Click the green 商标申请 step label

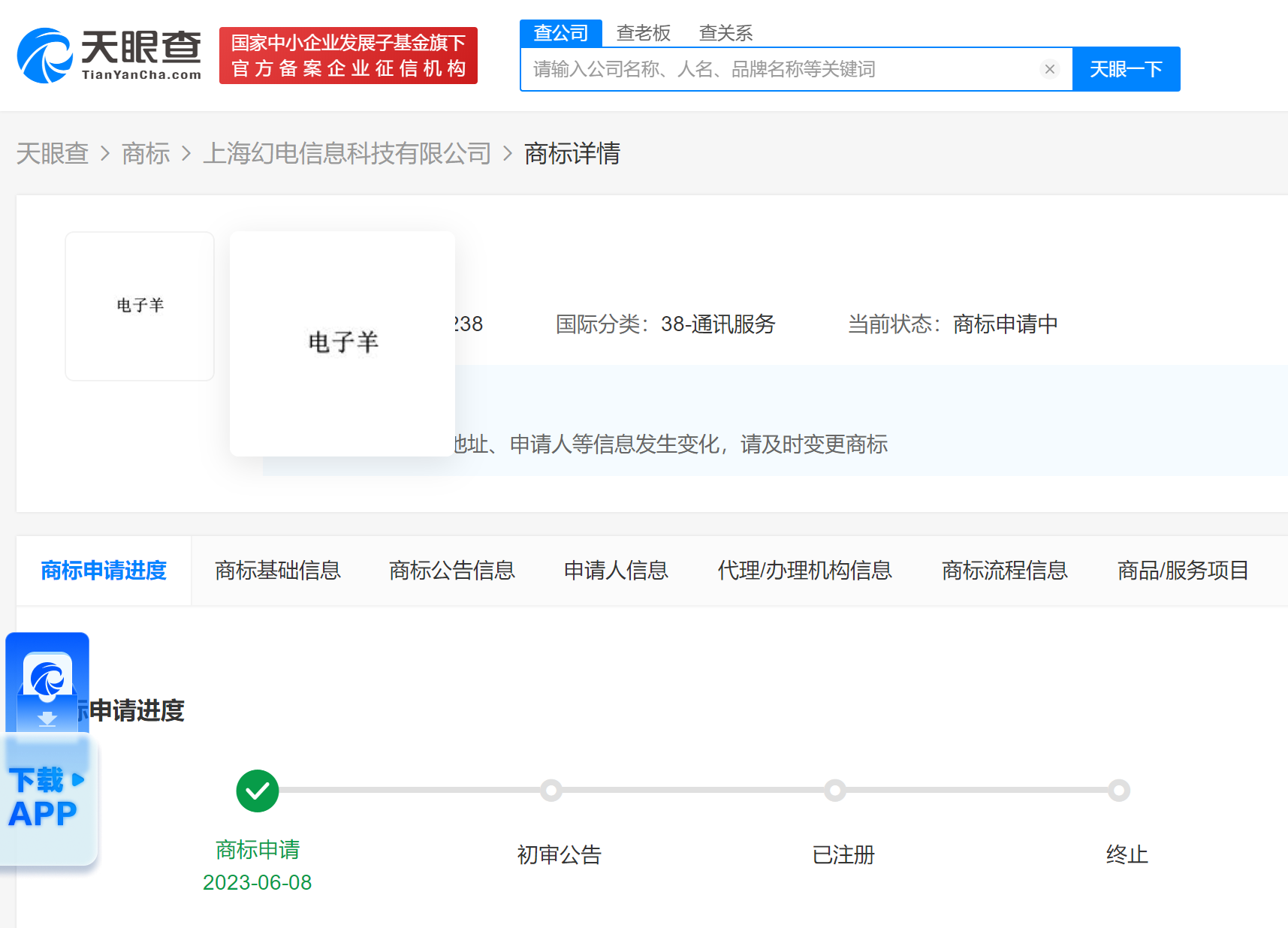coord(258,850)
